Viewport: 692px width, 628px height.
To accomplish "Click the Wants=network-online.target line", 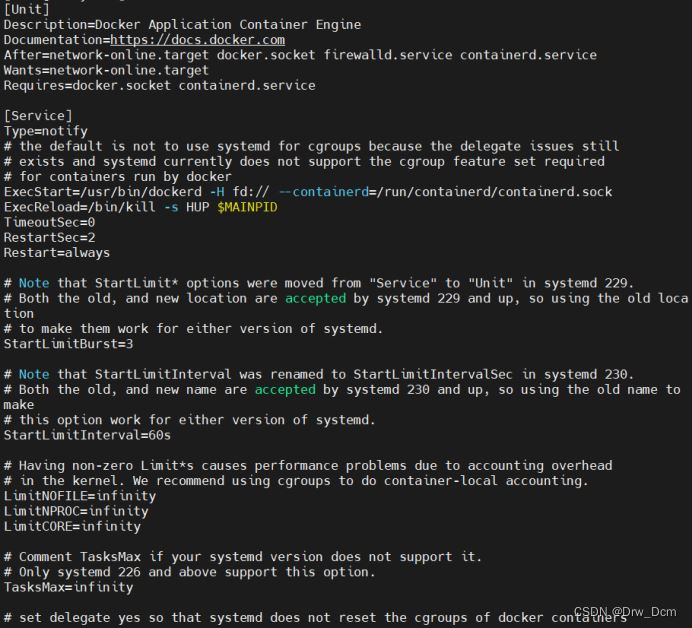I will click(106, 70).
